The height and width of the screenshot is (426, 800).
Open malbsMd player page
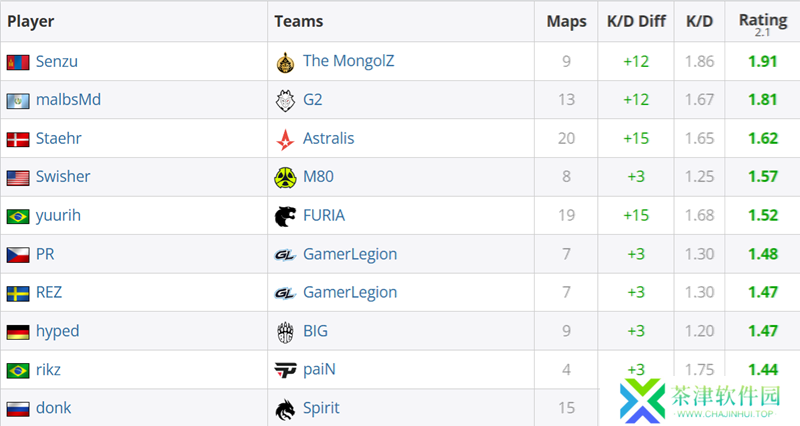pos(68,99)
